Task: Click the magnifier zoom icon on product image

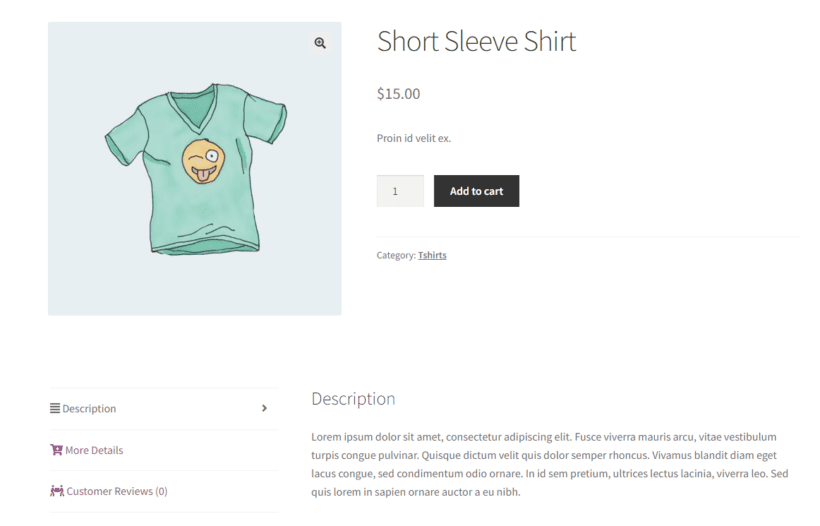Action: click(320, 43)
